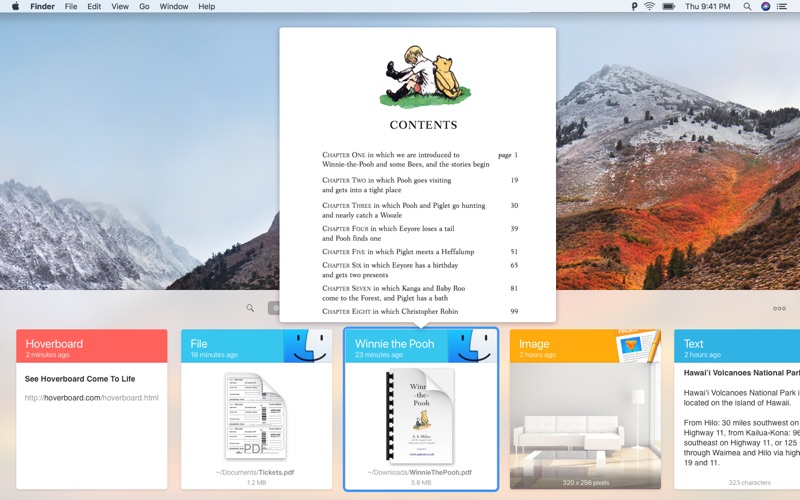
Task: Open the Window menu
Action: [173, 7]
